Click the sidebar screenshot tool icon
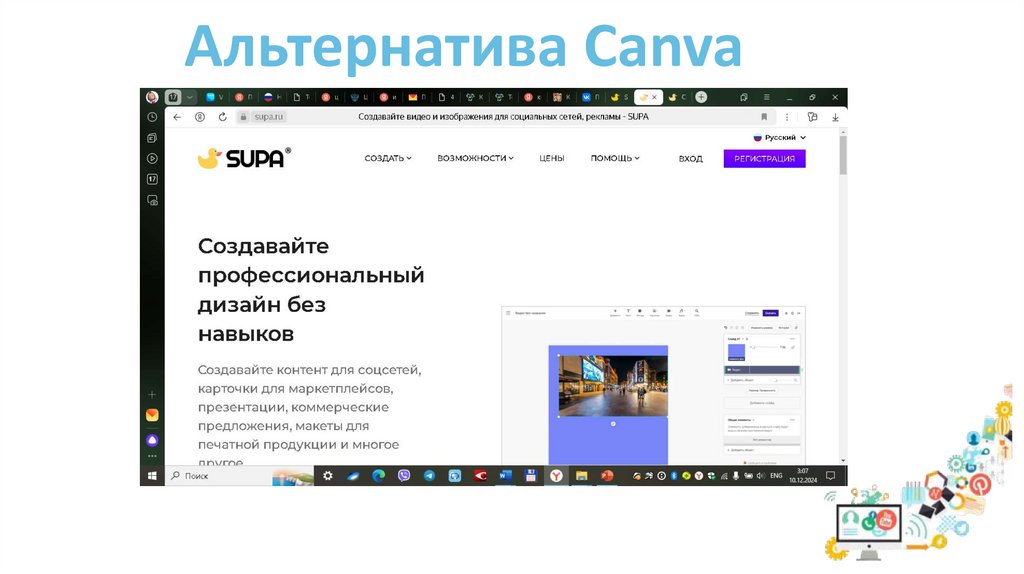The image size is (1024, 574). pyautogui.click(x=152, y=200)
